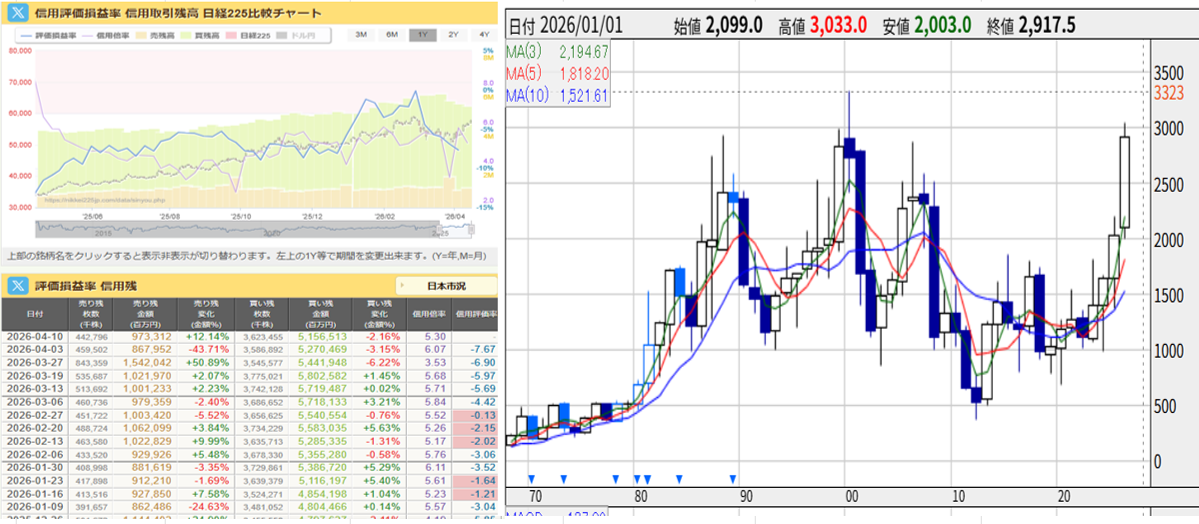
Task: Select the active 1Y range button
Action: click(423, 35)
